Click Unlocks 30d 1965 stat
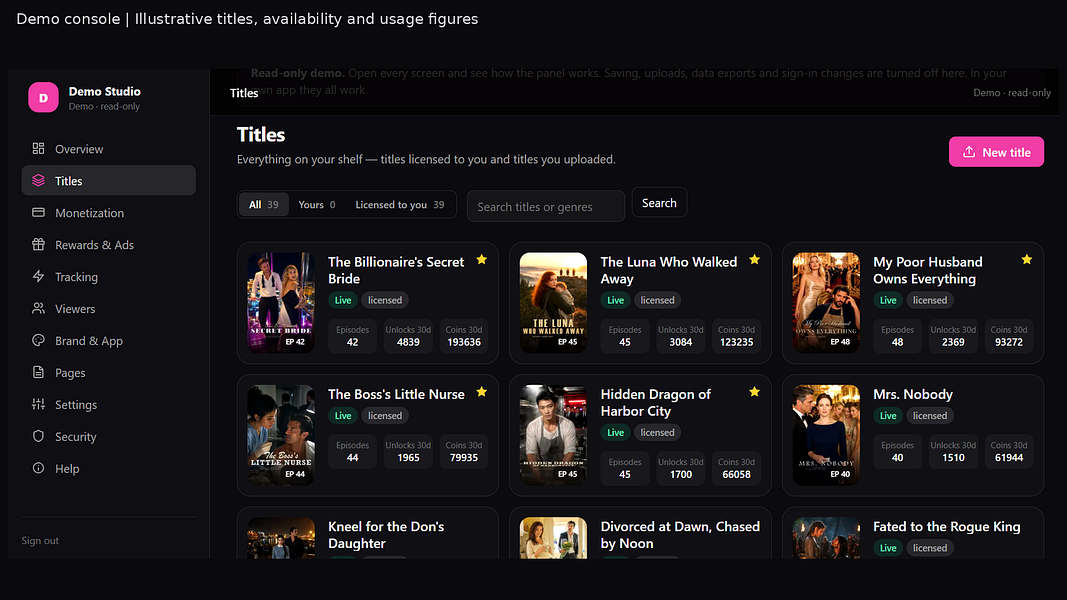The image size is (1067, 600). tap(408, 452)
